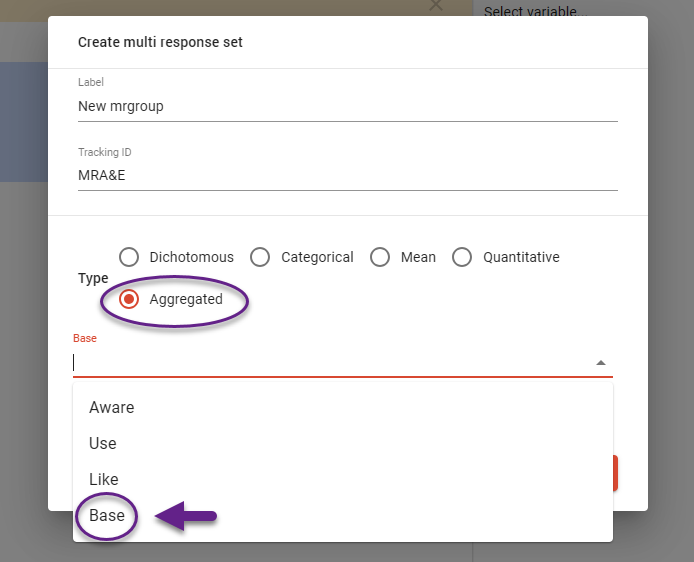Select Base option in the dropdown list

107,516
